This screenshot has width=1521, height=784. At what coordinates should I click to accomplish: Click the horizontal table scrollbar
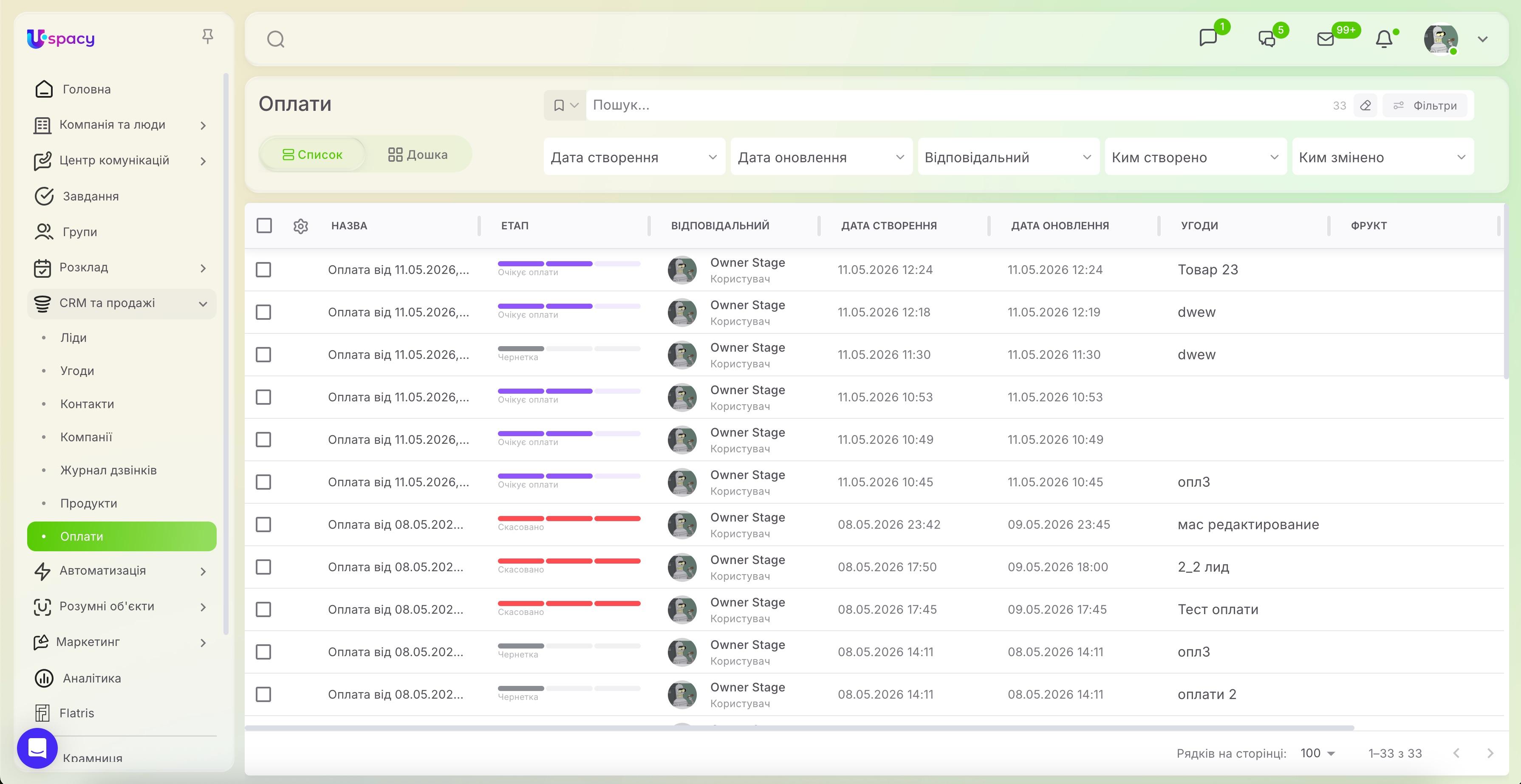coord(800,728)
